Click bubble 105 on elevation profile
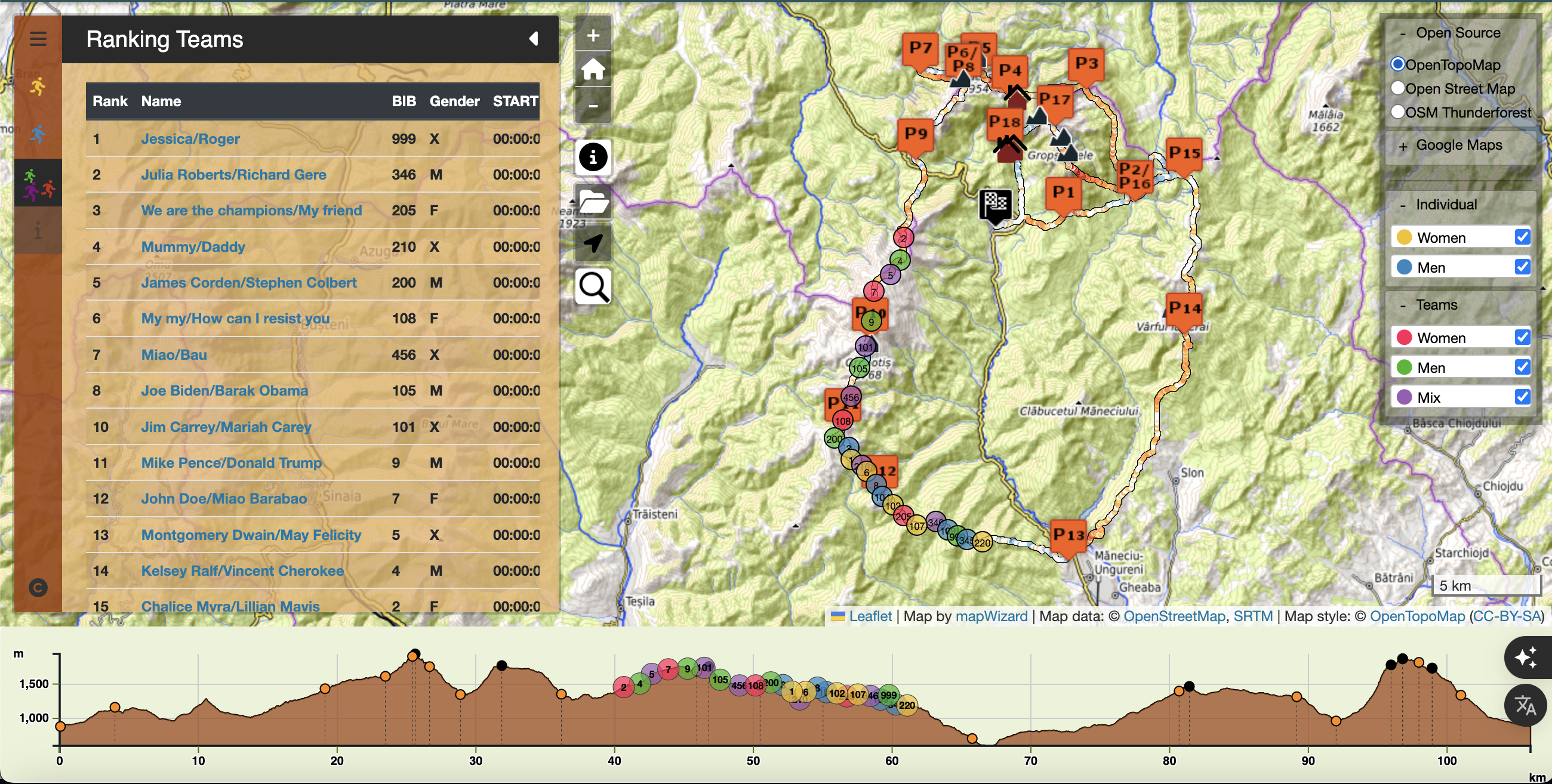Image resolution: width=1552 pixels, height=784 pixels. tap(720, 680)
